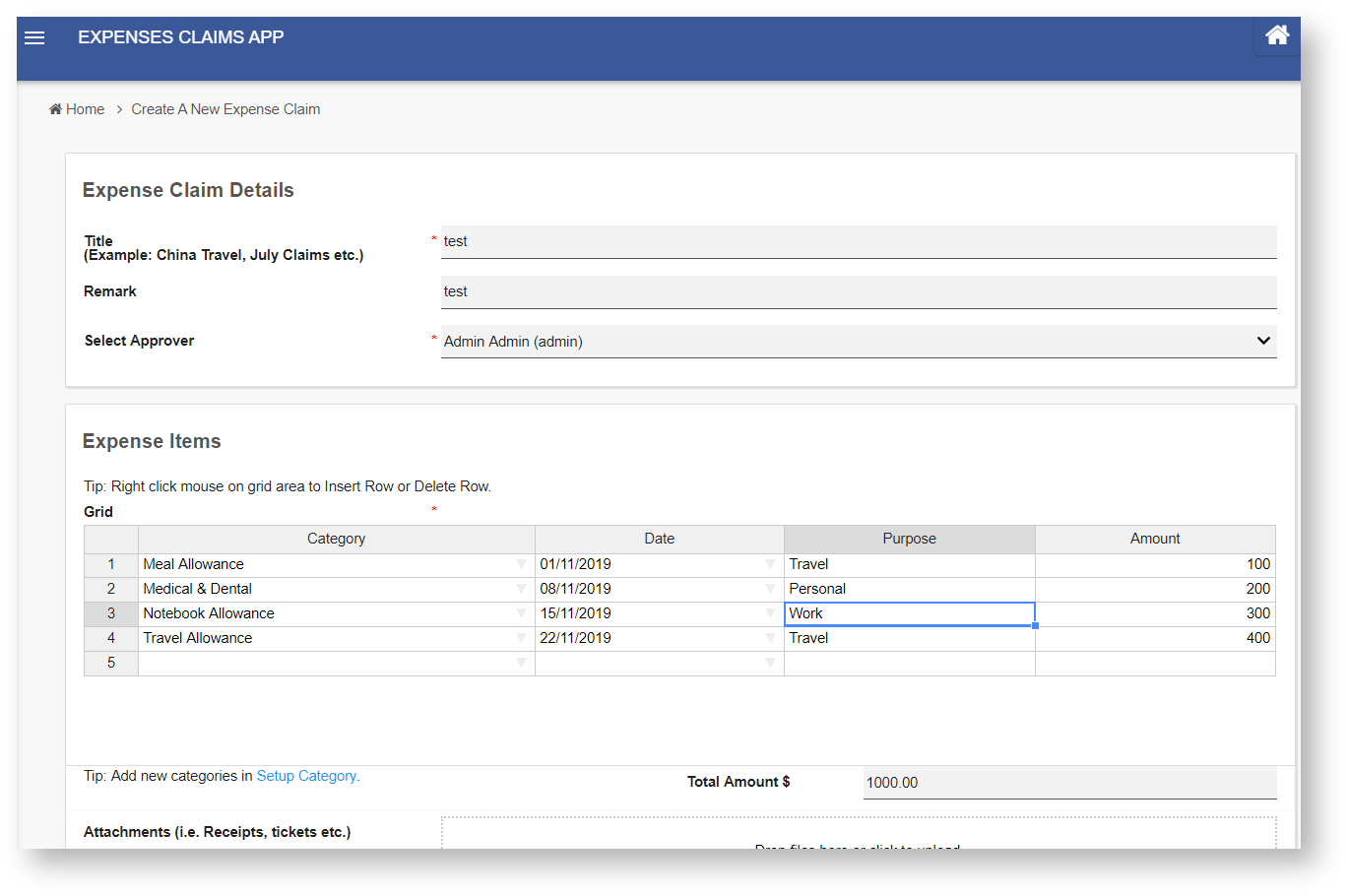This screenshot has width=1348, height=896.
Task: Click the Personal purpose cell
Action: coord(908,589)
